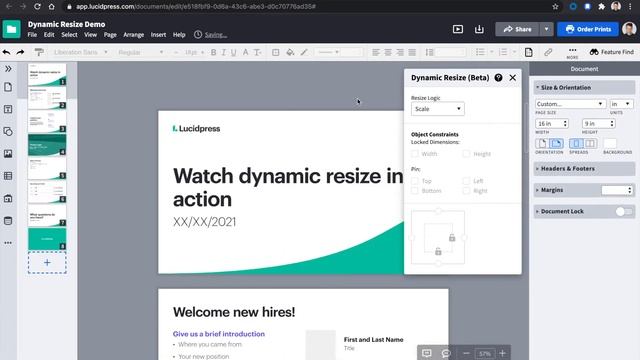Screen dimensions: 640x360
Task: Open Feature Find
Action: [x=612, y=52]
